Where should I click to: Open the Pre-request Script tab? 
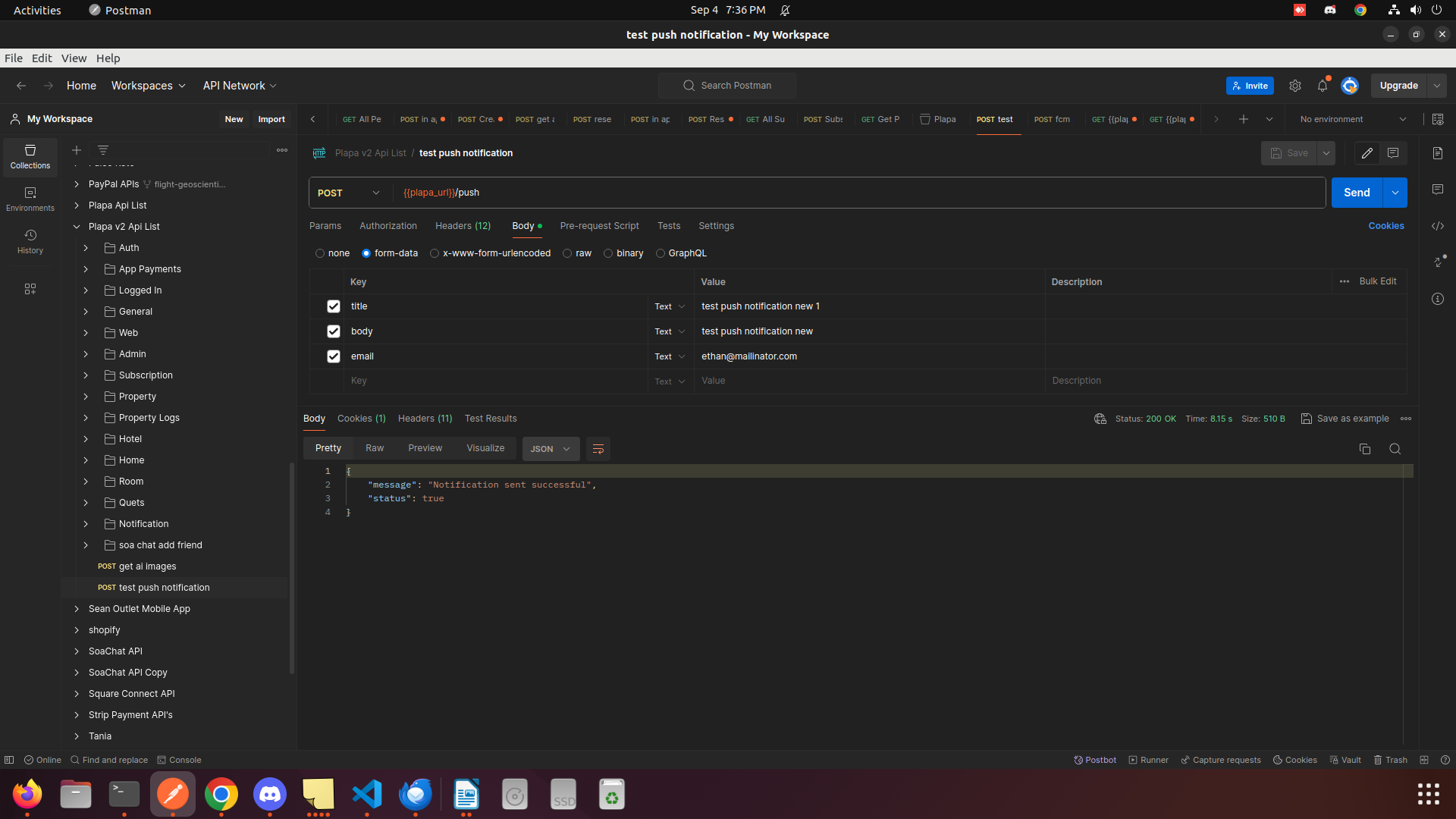click(x=600, y=226)
